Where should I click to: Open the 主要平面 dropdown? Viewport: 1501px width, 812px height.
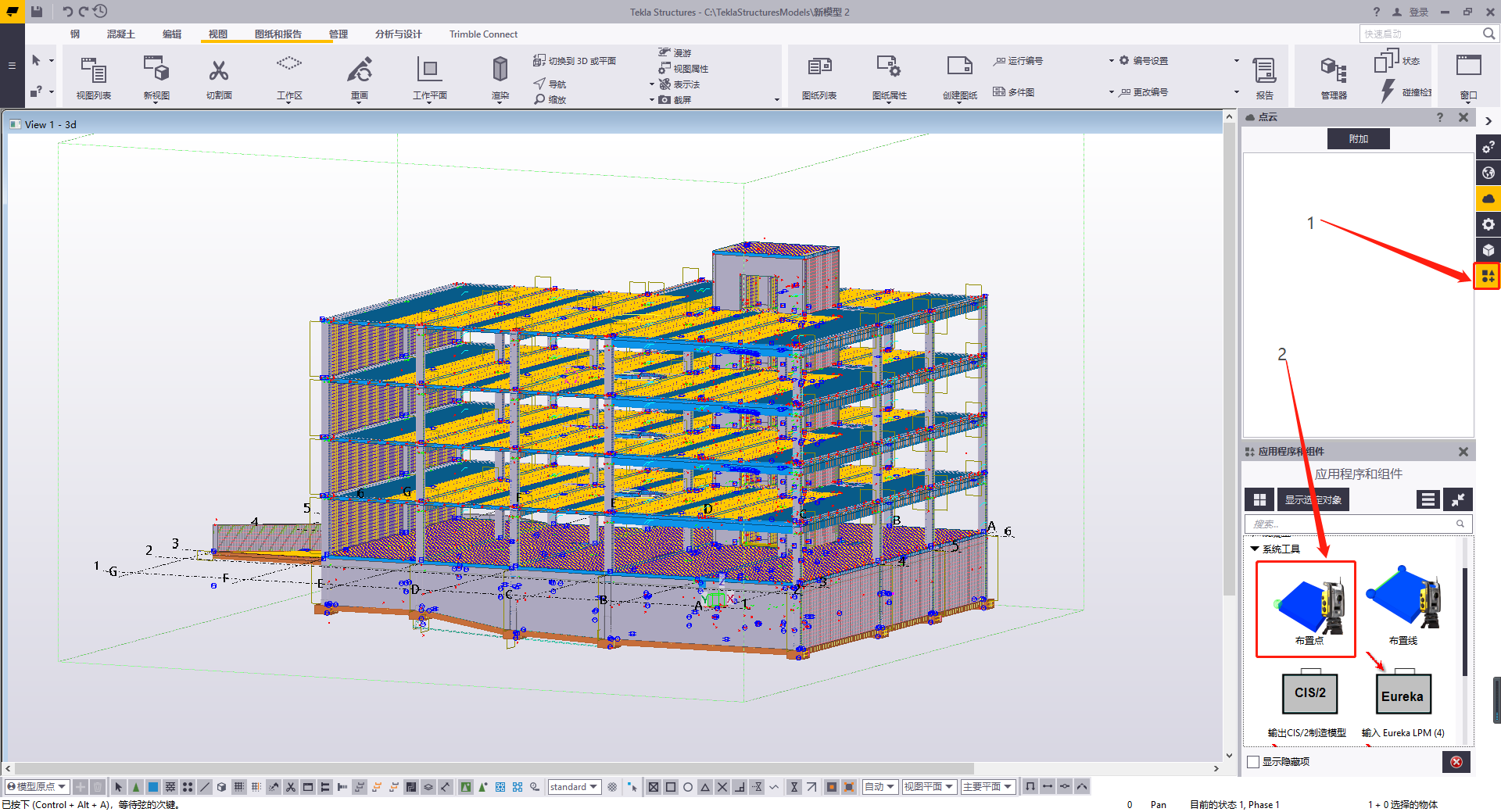pyautogui.click(x=988, y=787)
